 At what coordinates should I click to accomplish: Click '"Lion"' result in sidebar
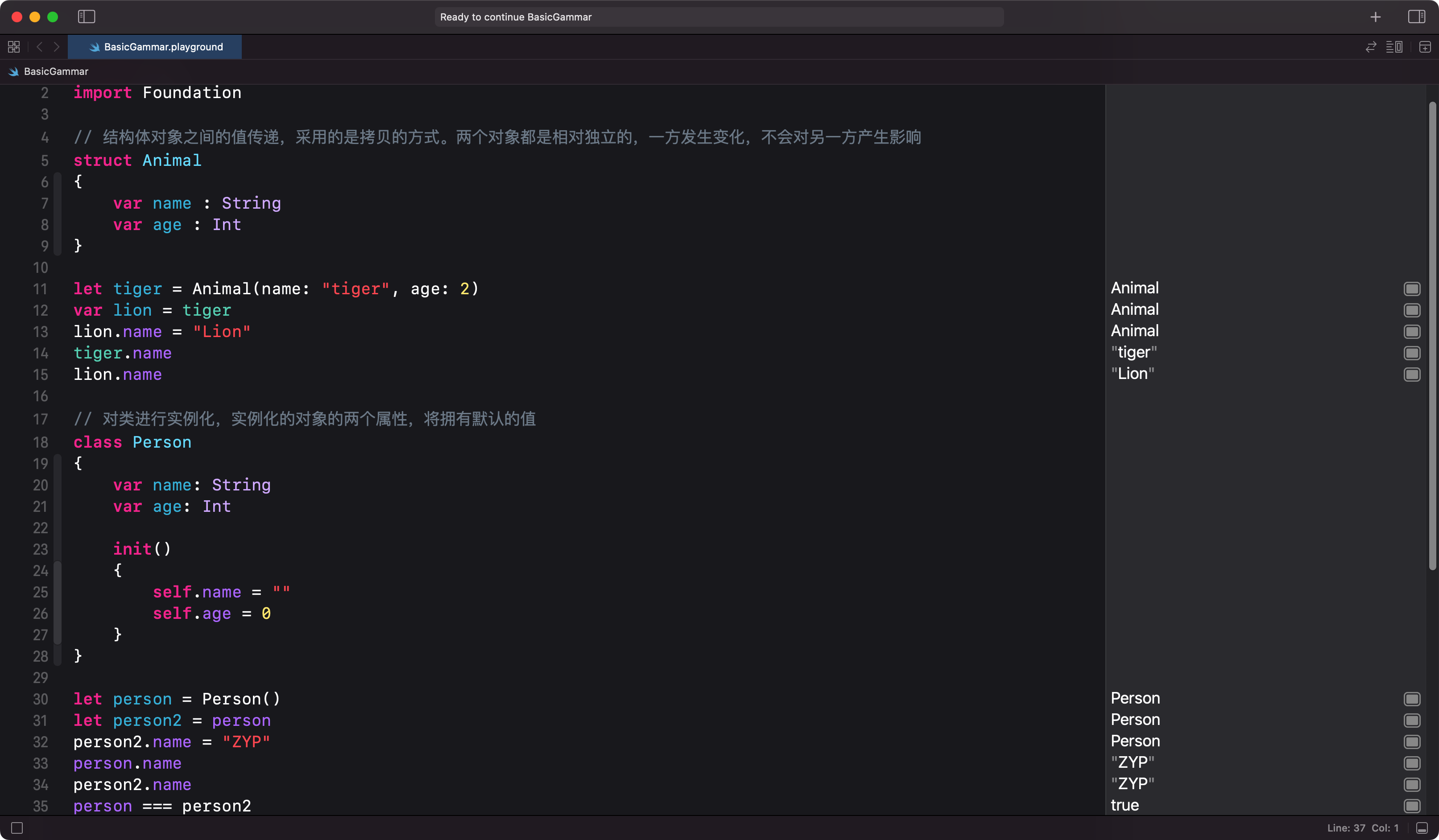(x=1133, y=374)
